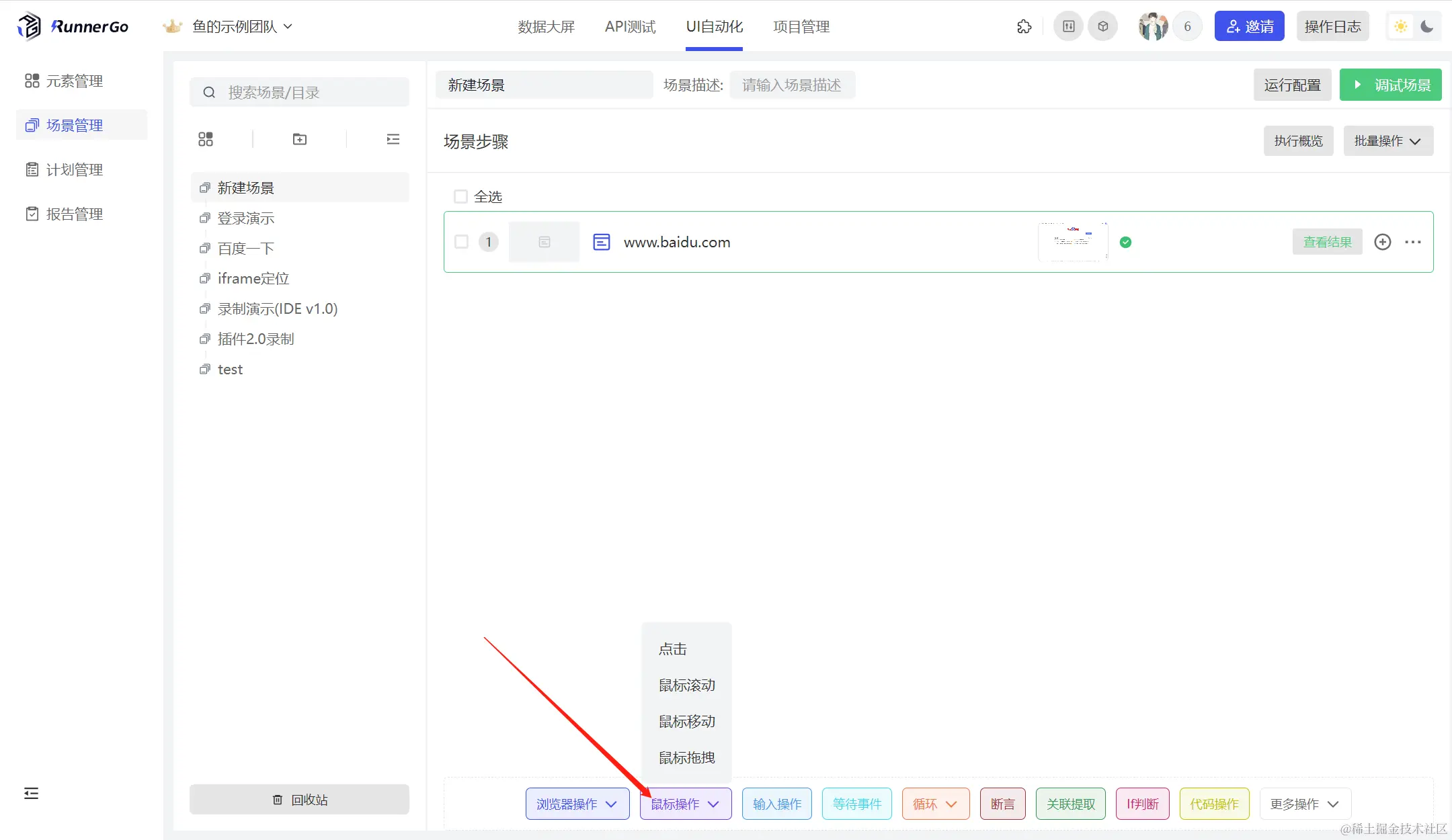Click the grid view icon above scene list

[x=206, y=139]
